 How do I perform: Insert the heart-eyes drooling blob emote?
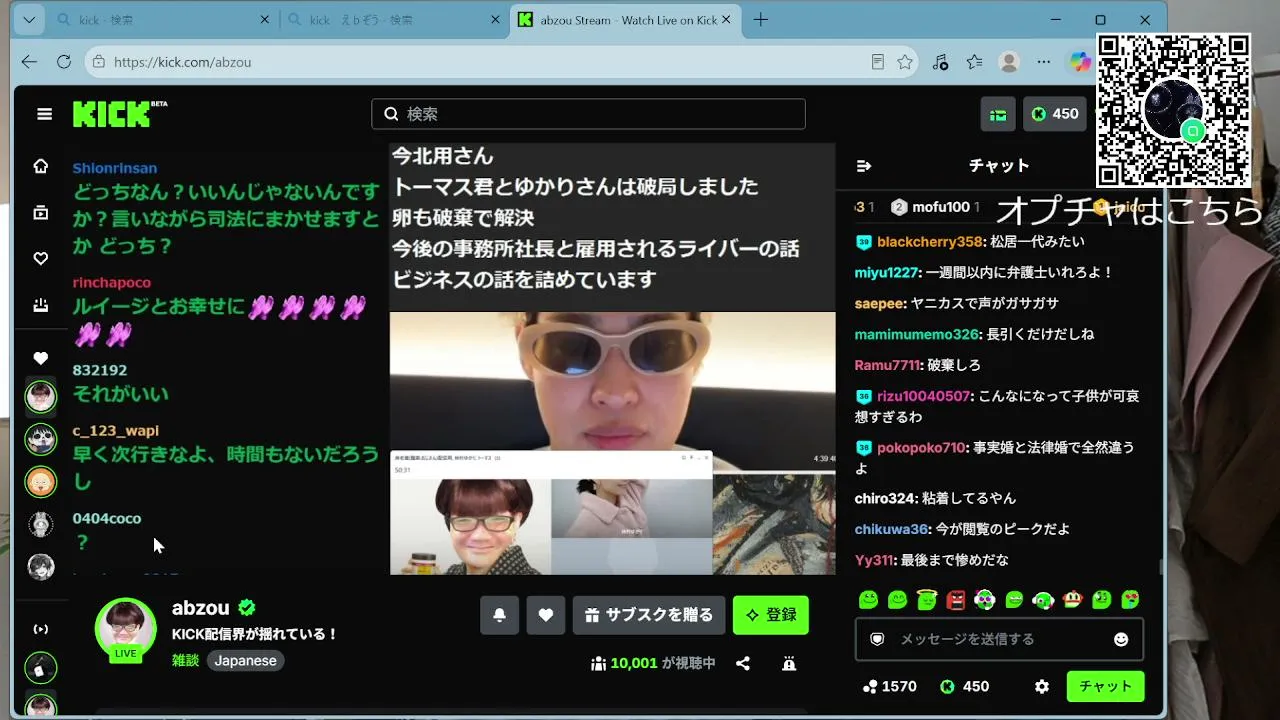tap(1130, 600)
